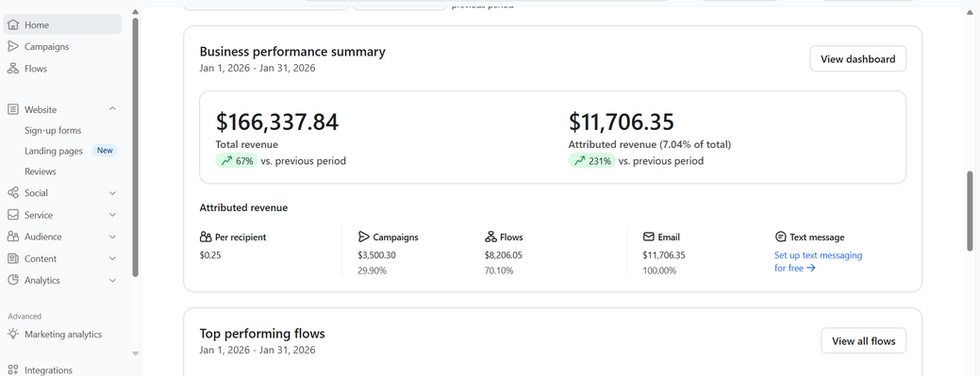Click the 67% total revenue trend badge
The width and height of the screenshot is (980, 376).
tap(236, 161)
